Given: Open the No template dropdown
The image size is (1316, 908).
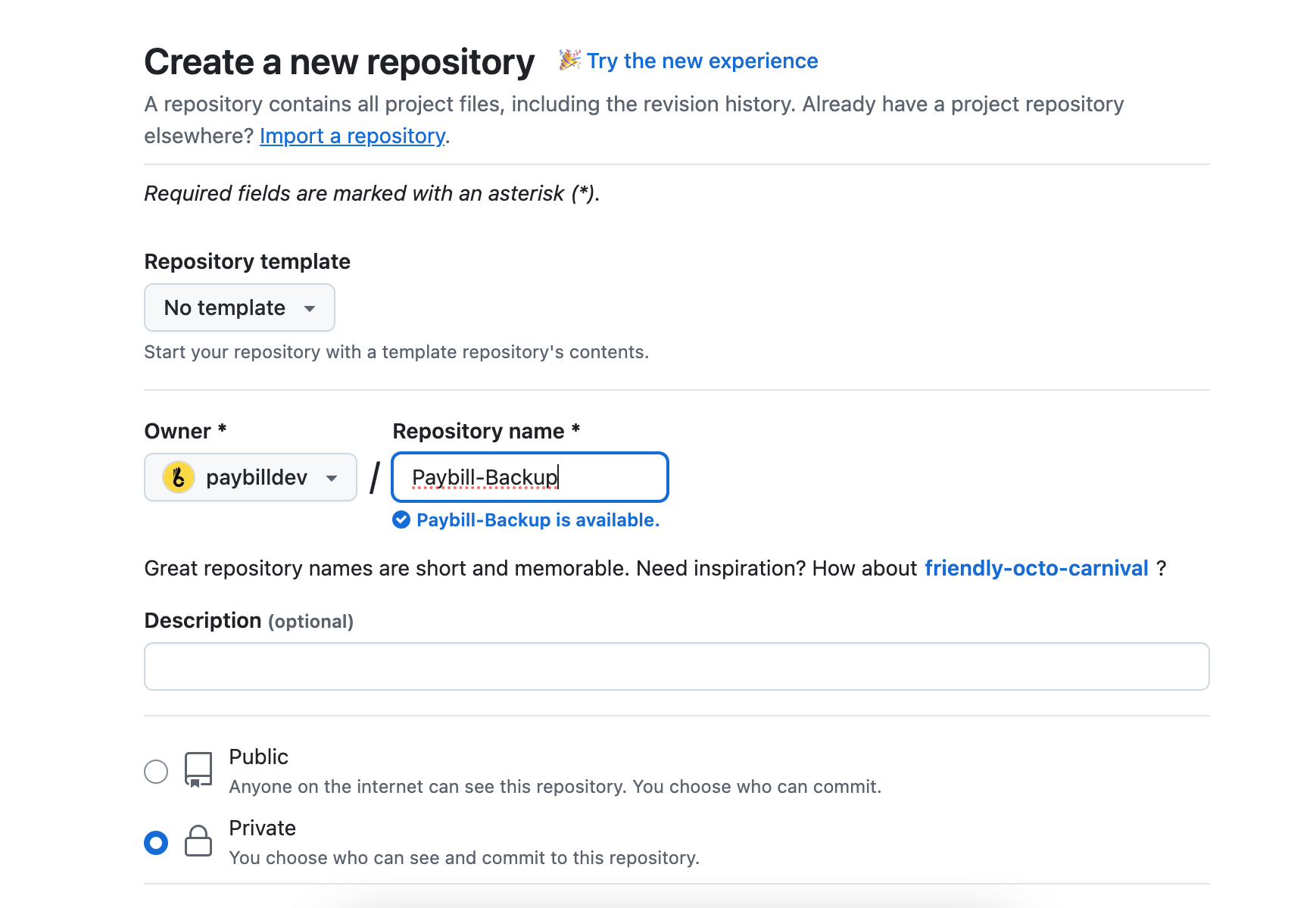Looking at the screenshot, I should coord(239,307).
